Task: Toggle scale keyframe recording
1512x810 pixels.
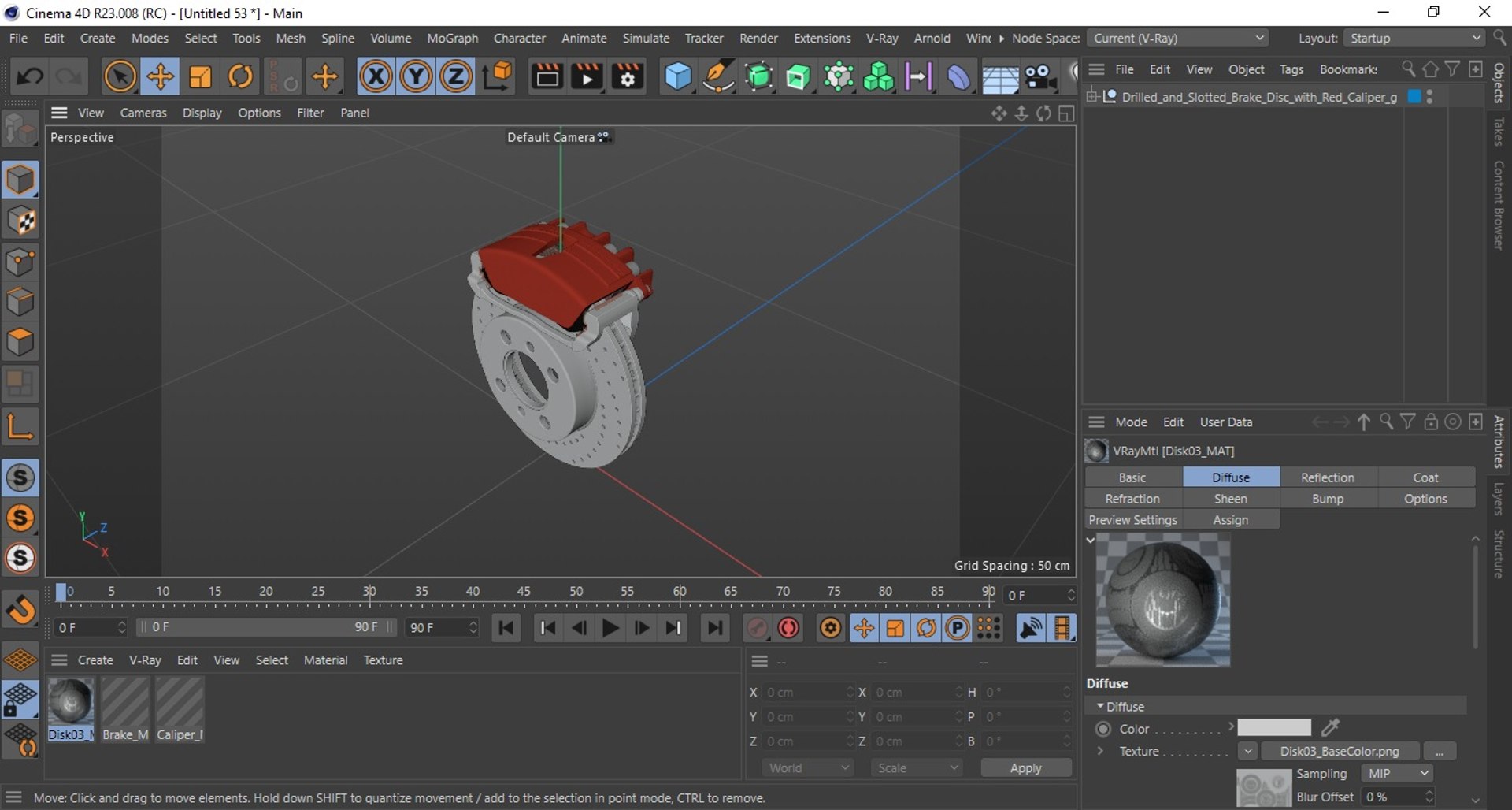Action: pos(895,628)
